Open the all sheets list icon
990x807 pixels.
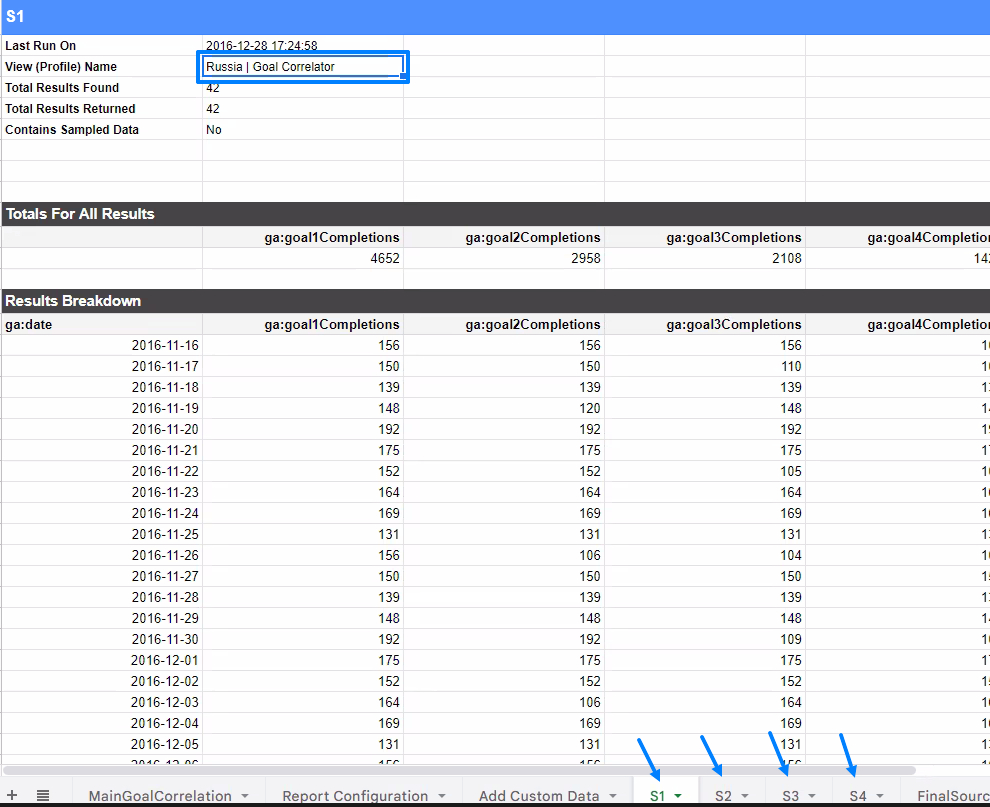point(43,795)
